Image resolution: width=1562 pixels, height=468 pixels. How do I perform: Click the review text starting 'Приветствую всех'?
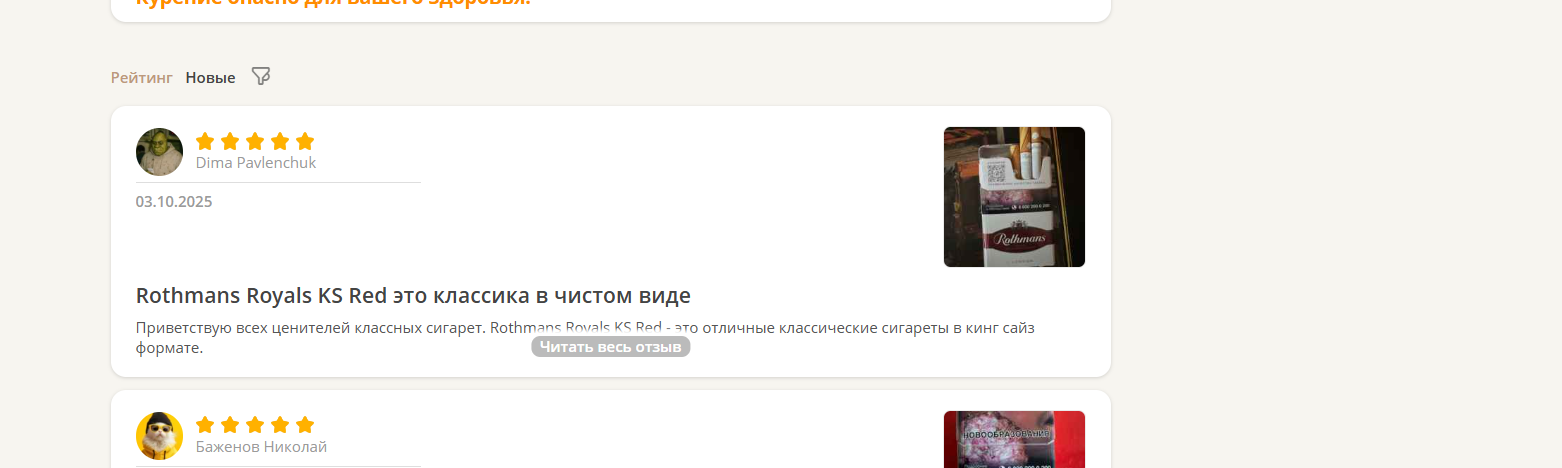point(585,338)
